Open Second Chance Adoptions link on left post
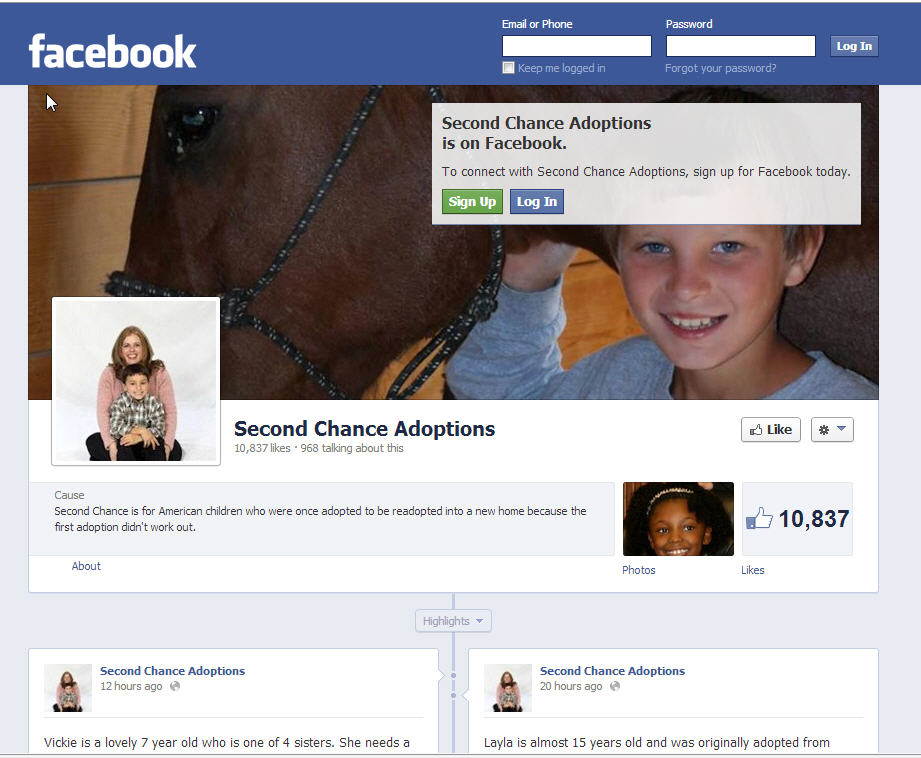The height and width of the screenshot is (758, 921). [x=172, y=671]
